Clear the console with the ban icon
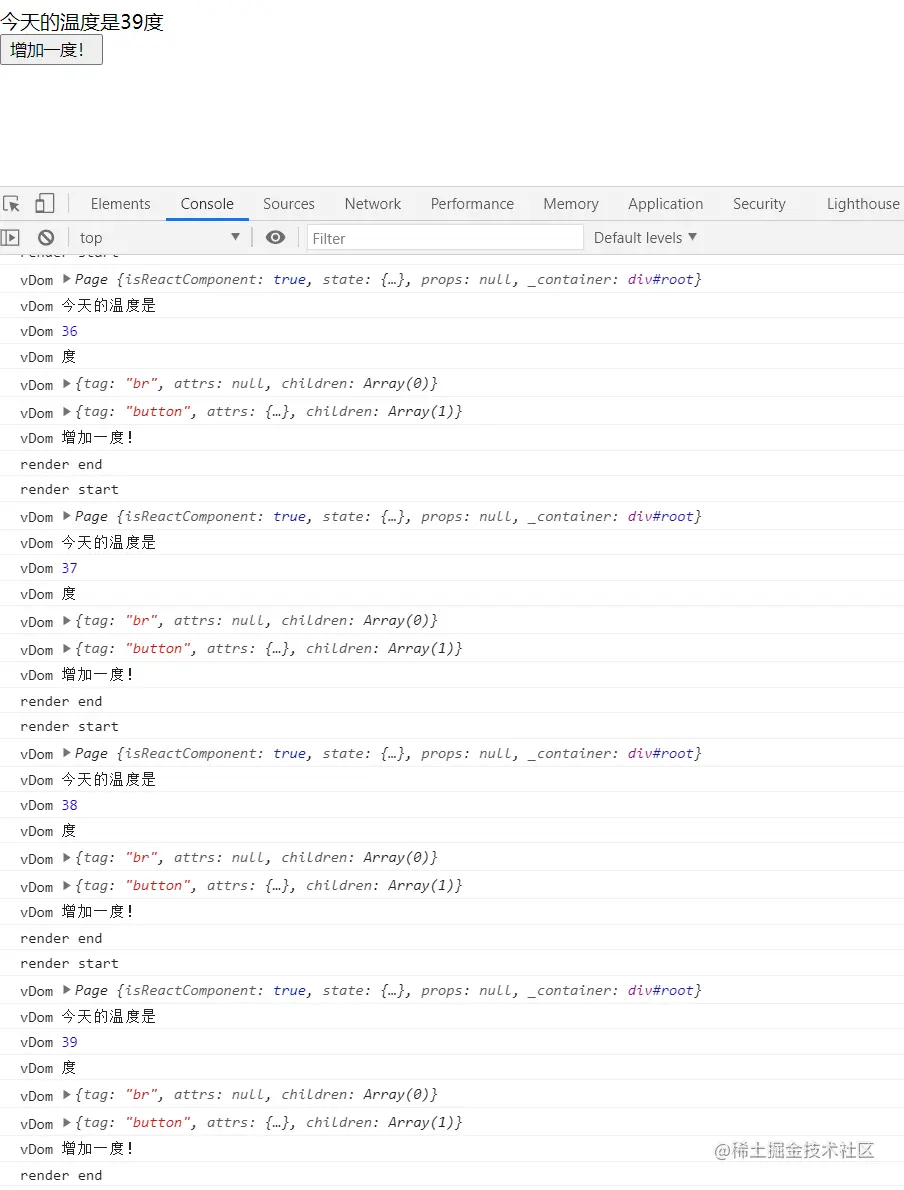Image resolution: width=904 pixels, height=1190 pixels. (46, 238)
